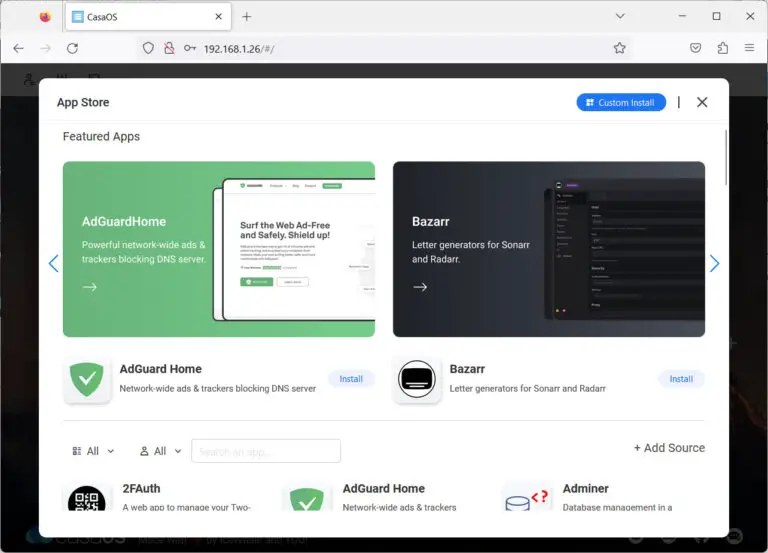
Task: Install the AdGuard Home featured app
Action: click(351, 379)
